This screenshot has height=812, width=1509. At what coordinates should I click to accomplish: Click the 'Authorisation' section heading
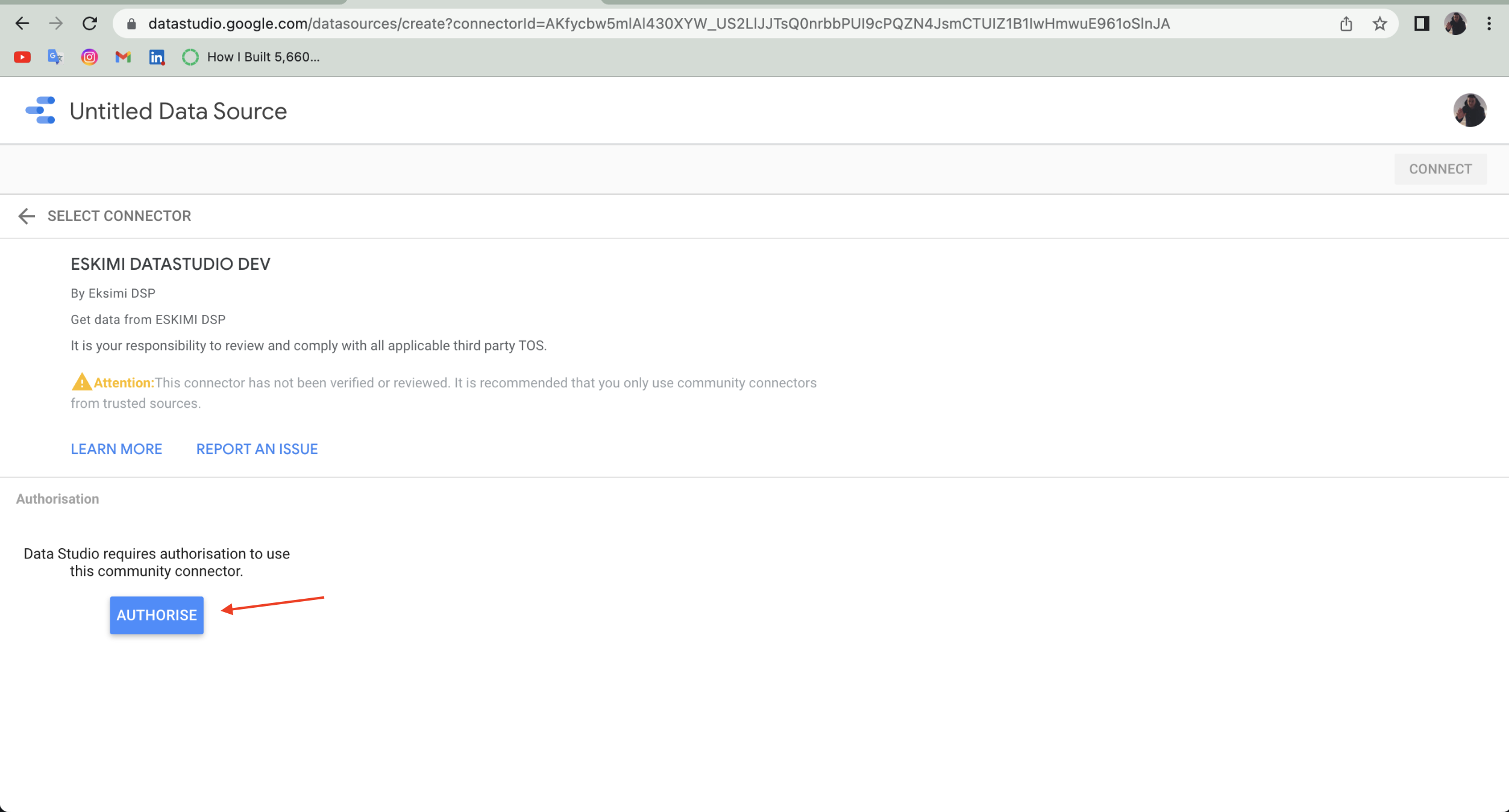coord(58,499)
